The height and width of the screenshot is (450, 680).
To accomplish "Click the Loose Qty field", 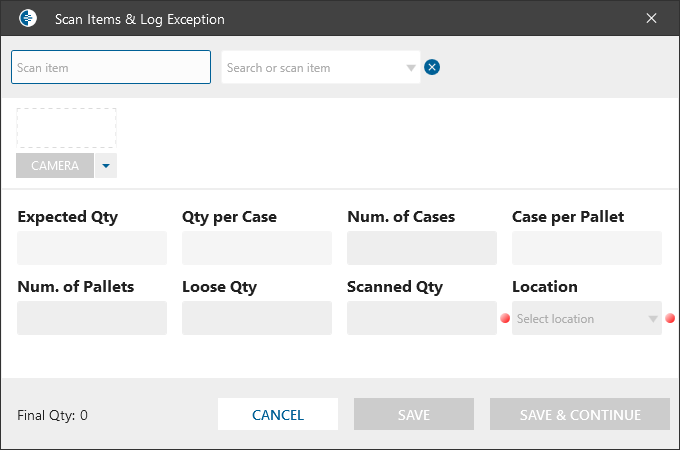I will click(257, 318).
